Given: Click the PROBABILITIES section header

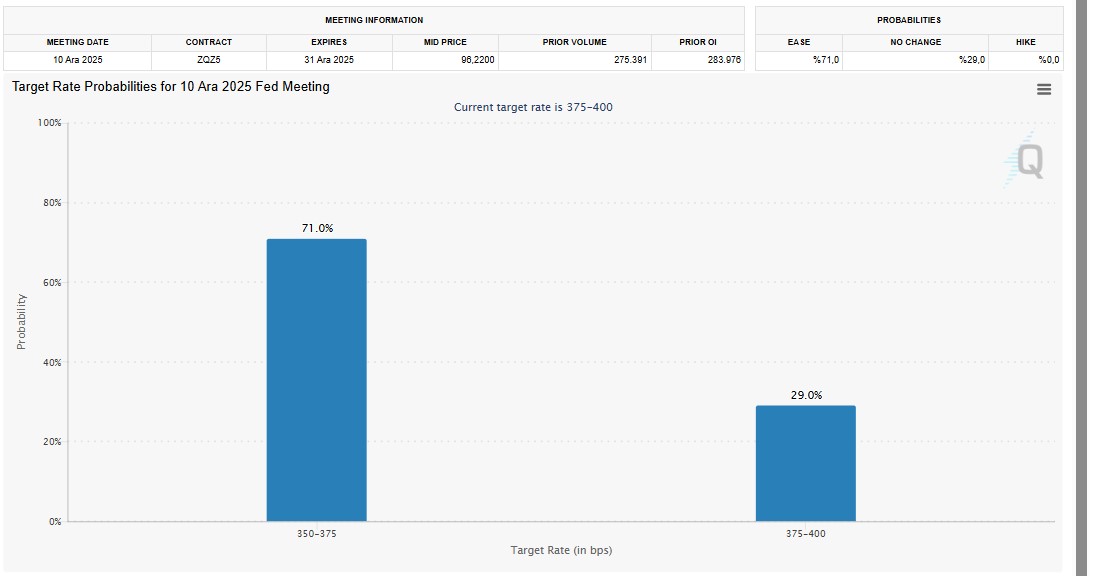Looking at the screenshot, I should click(x=908, y=20).
